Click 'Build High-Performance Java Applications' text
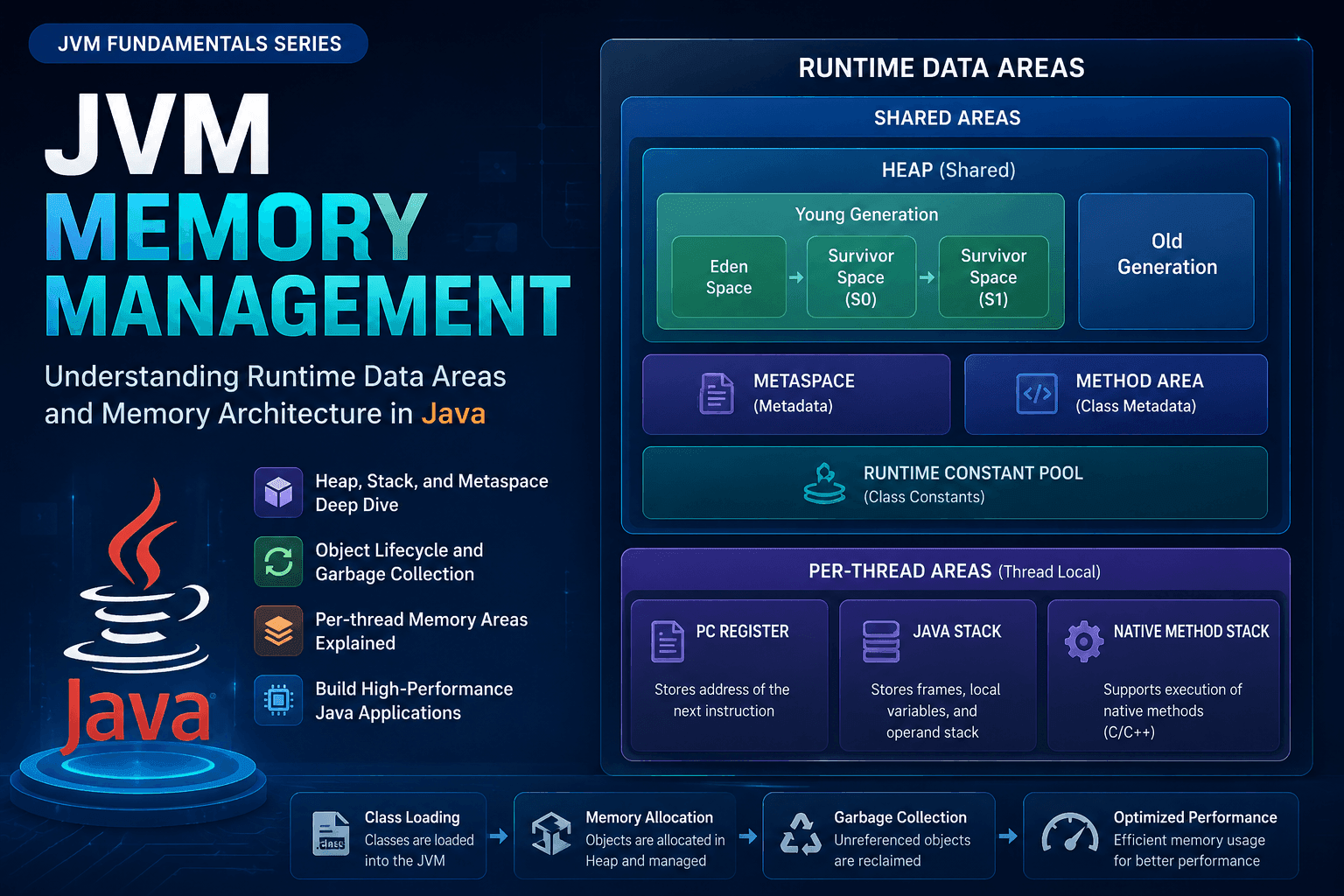1344x896 pixels. coord(414,700)
